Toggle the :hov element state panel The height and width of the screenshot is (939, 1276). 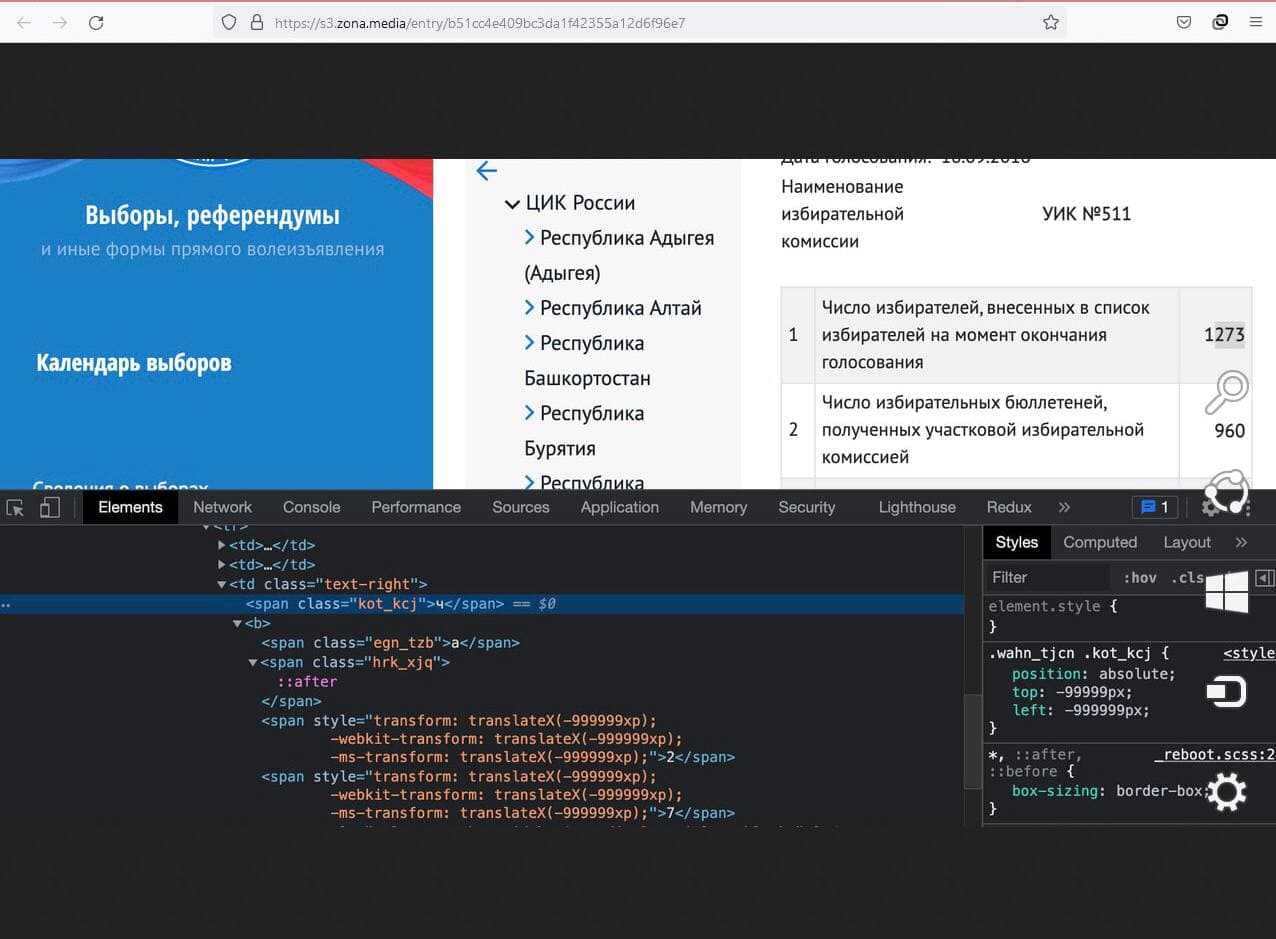[x=1140, y=578]
